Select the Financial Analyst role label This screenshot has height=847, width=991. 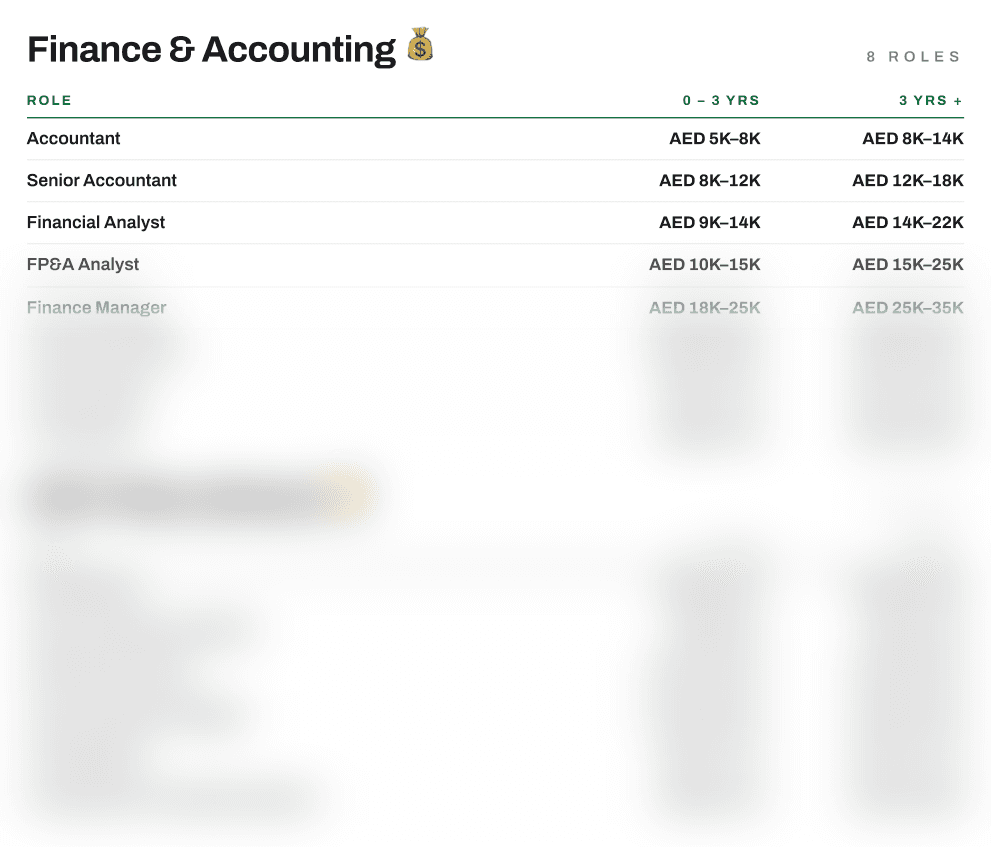coord(96,222)
